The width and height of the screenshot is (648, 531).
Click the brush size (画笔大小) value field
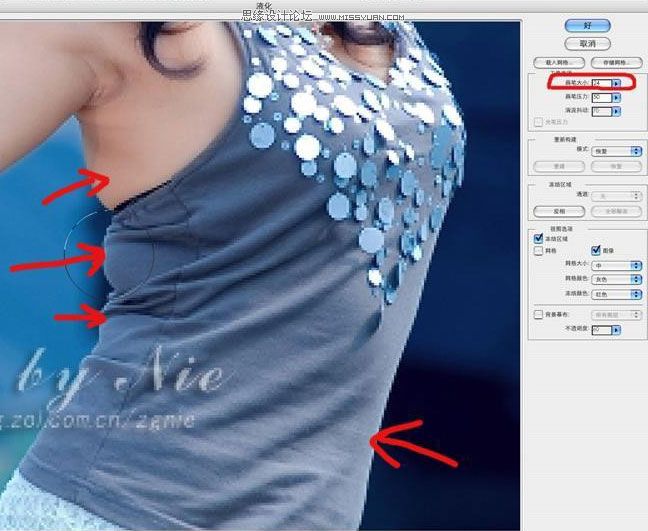coord(602,83)
